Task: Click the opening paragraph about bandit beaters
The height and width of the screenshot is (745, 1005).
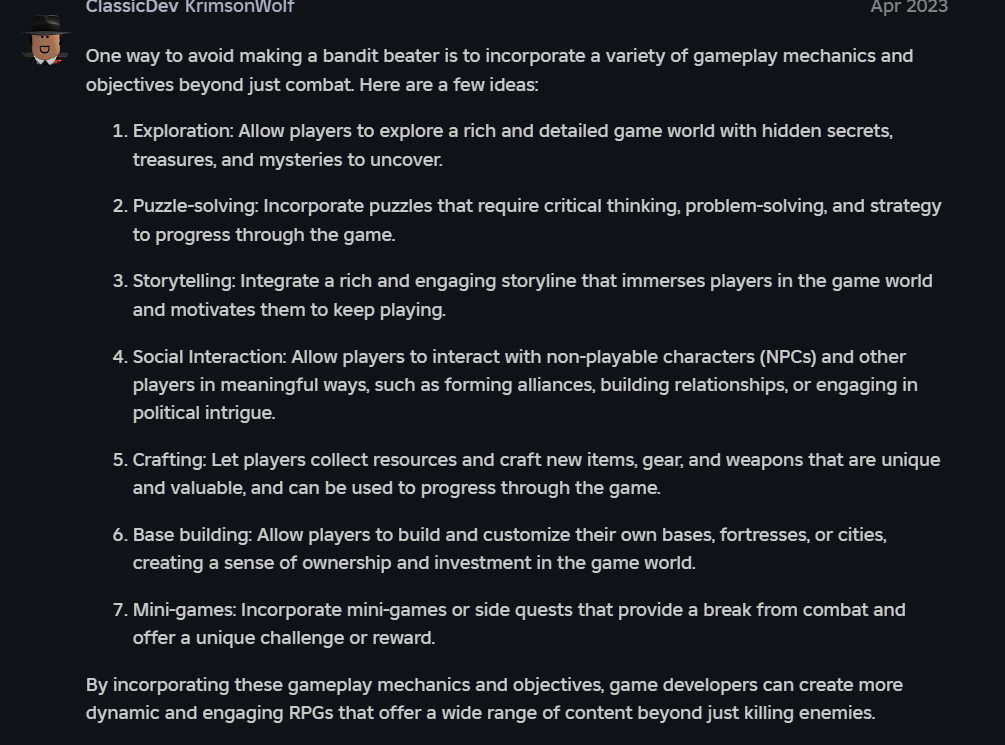Action: click(498, 56)
